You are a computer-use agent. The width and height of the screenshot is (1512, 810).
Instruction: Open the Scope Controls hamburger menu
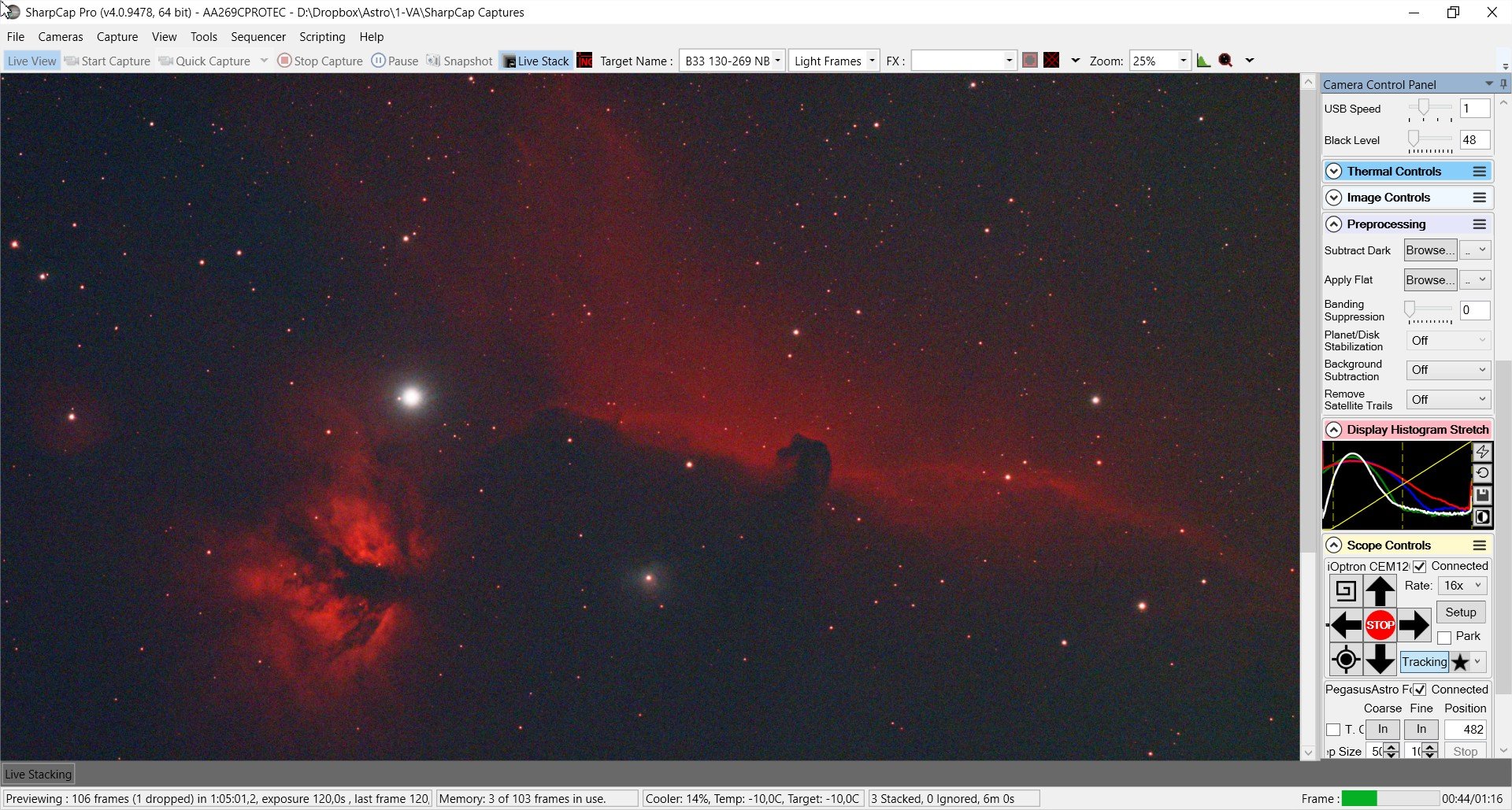click(x=1480, y=546)
